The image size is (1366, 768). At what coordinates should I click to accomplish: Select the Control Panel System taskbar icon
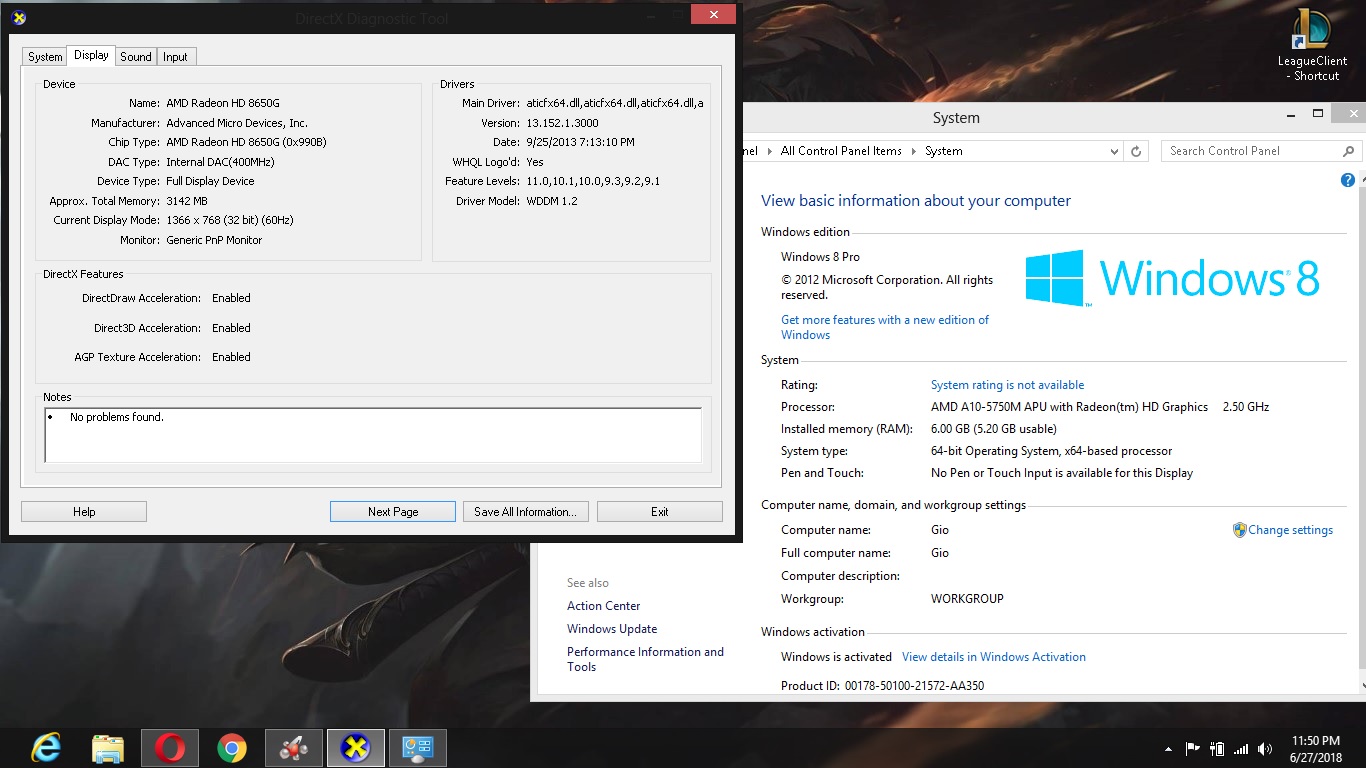click(418, 748)
